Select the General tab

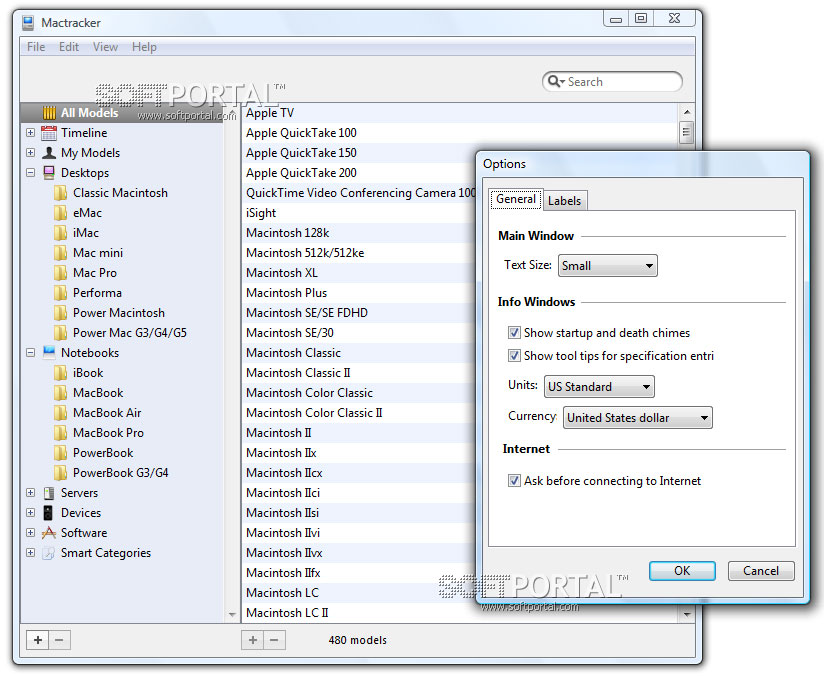(x=516, y=199)
